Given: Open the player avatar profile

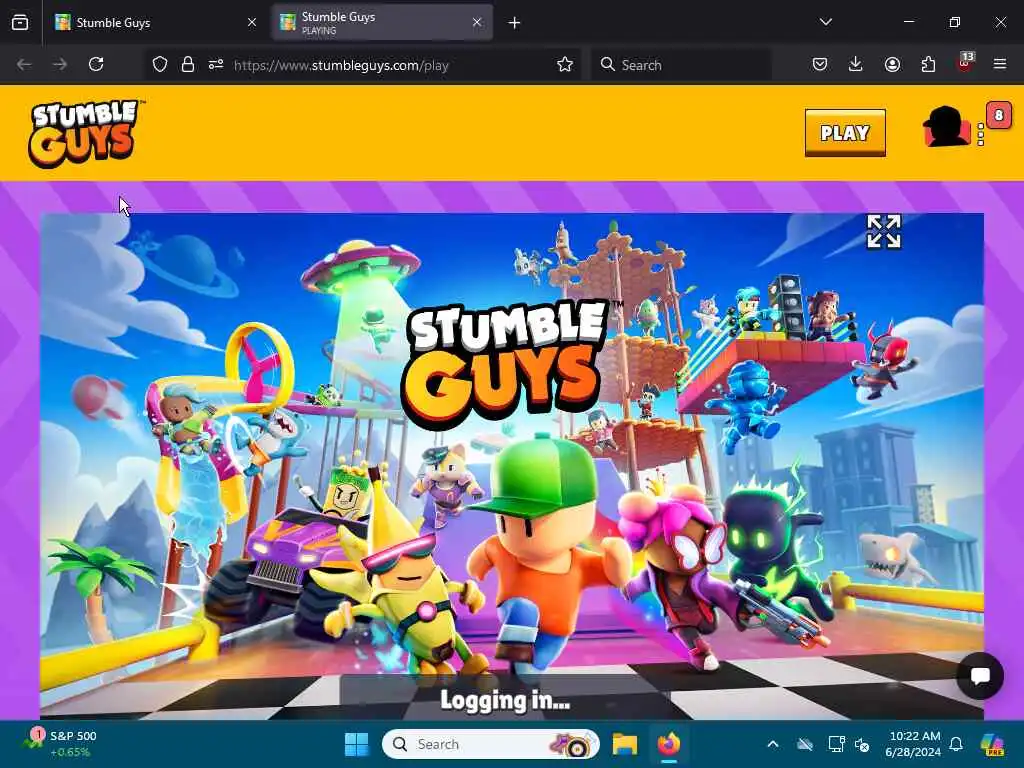Looking at the screenshot, I should coord(946,127).
